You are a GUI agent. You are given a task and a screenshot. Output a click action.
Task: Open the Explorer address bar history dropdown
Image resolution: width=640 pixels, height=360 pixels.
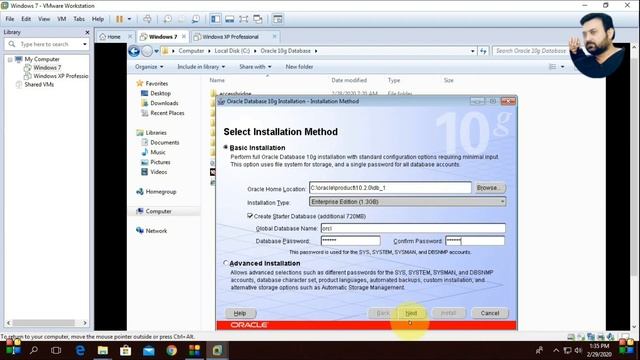[x=473, y=51]
